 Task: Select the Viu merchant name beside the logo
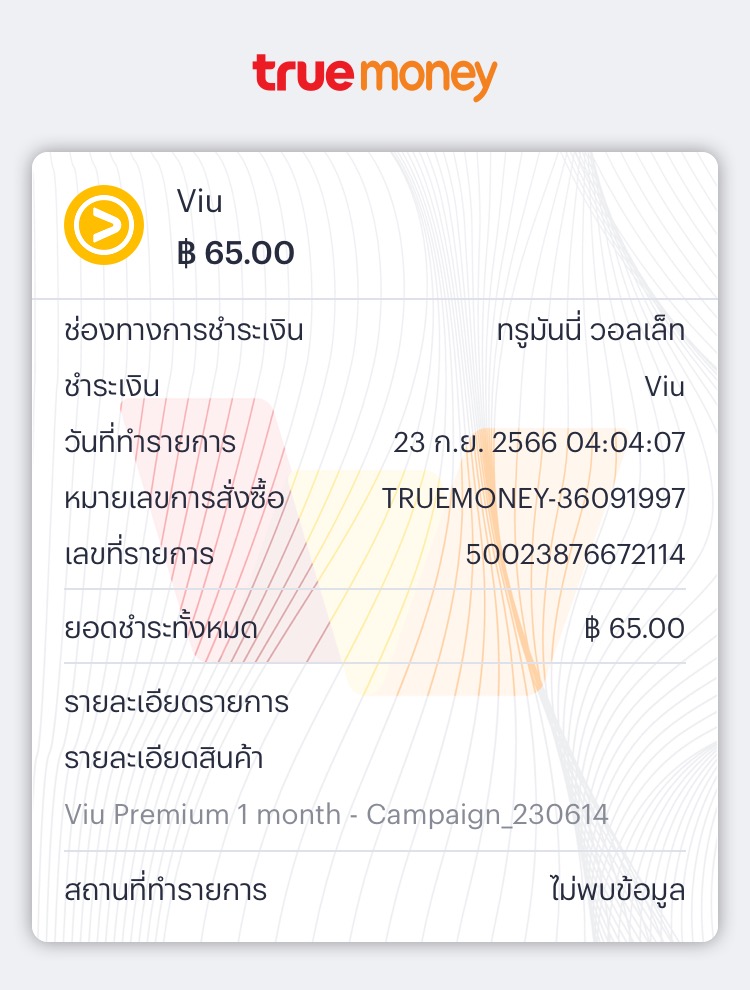(x=199, y=202)
